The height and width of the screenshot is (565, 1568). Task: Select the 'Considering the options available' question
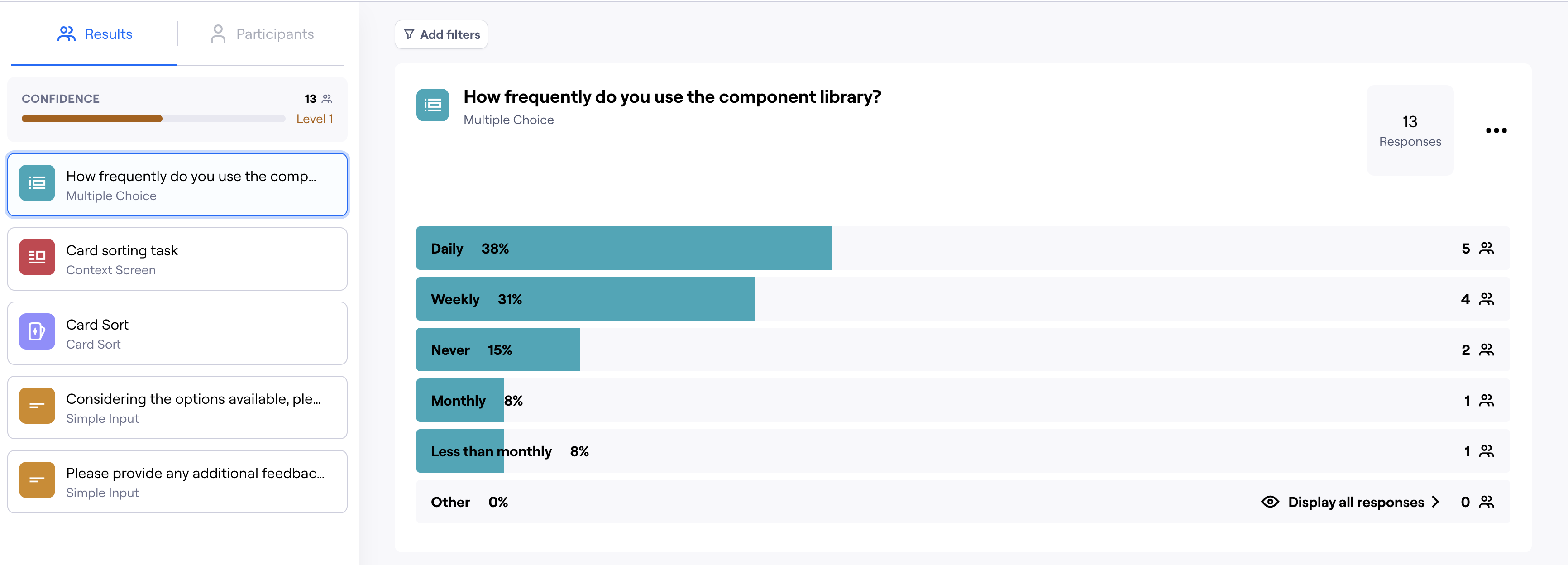click(x=177, y=408)
